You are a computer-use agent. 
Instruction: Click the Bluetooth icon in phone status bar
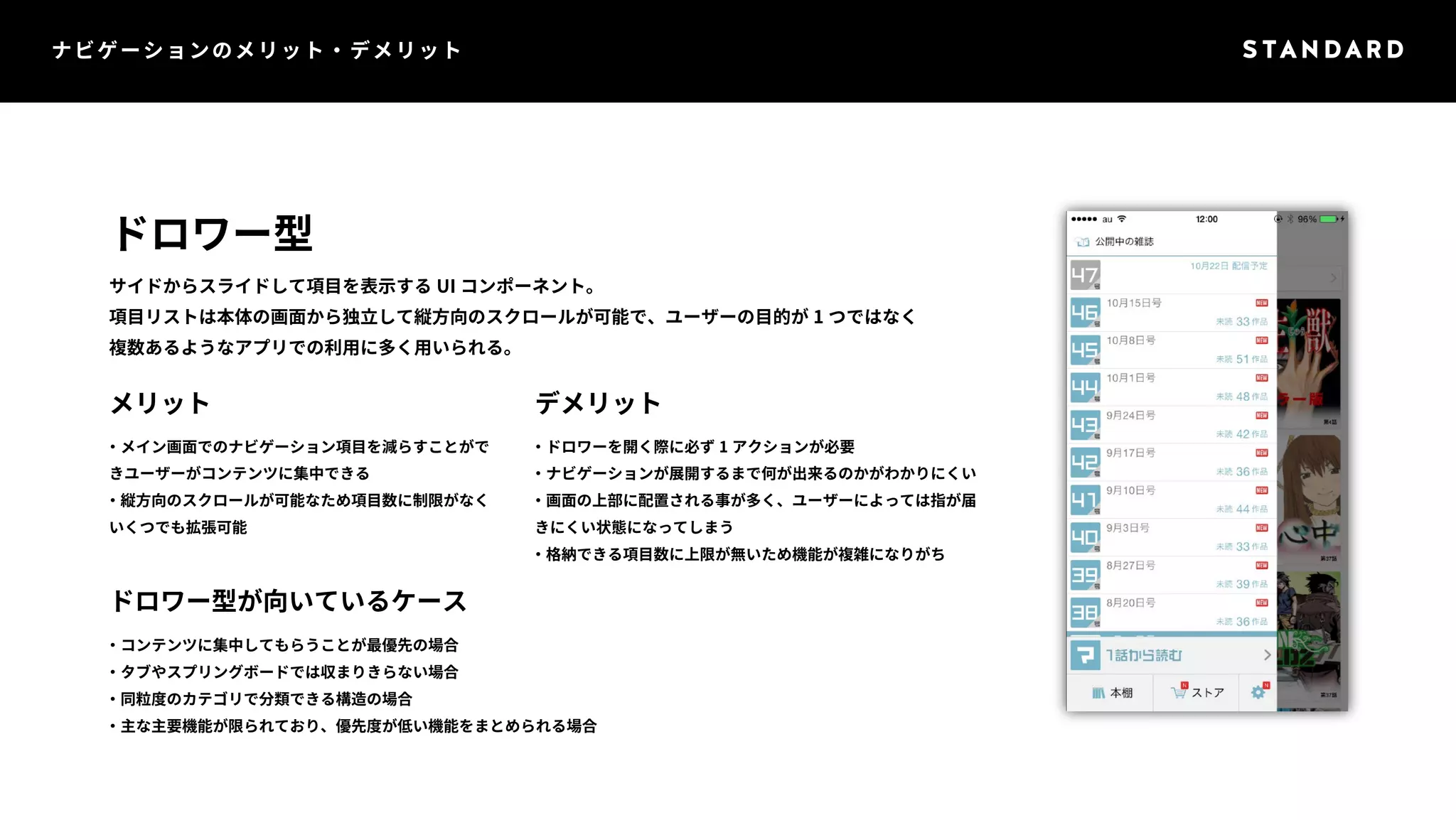click(x=1290, y=219)
